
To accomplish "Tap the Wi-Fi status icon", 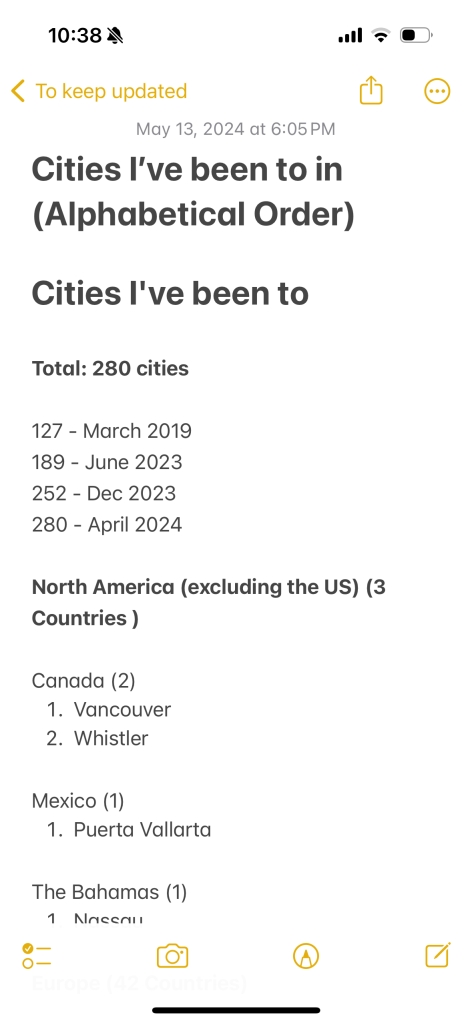I will coord(380,35).
